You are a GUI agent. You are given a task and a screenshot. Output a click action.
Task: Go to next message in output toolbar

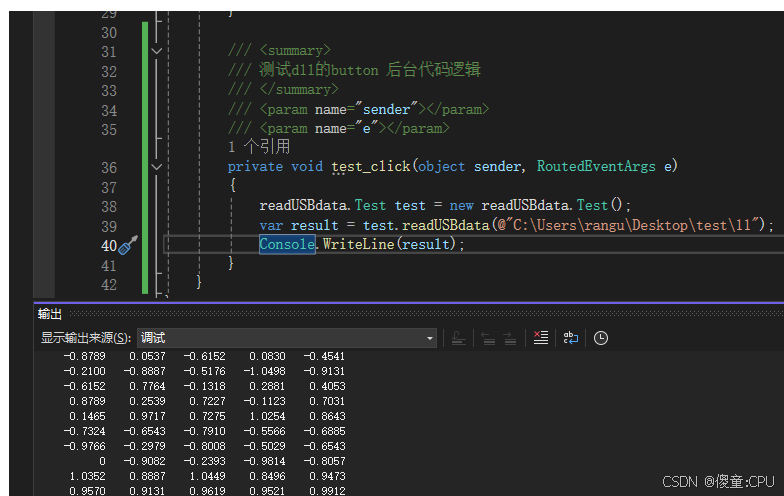pos(510,338)
